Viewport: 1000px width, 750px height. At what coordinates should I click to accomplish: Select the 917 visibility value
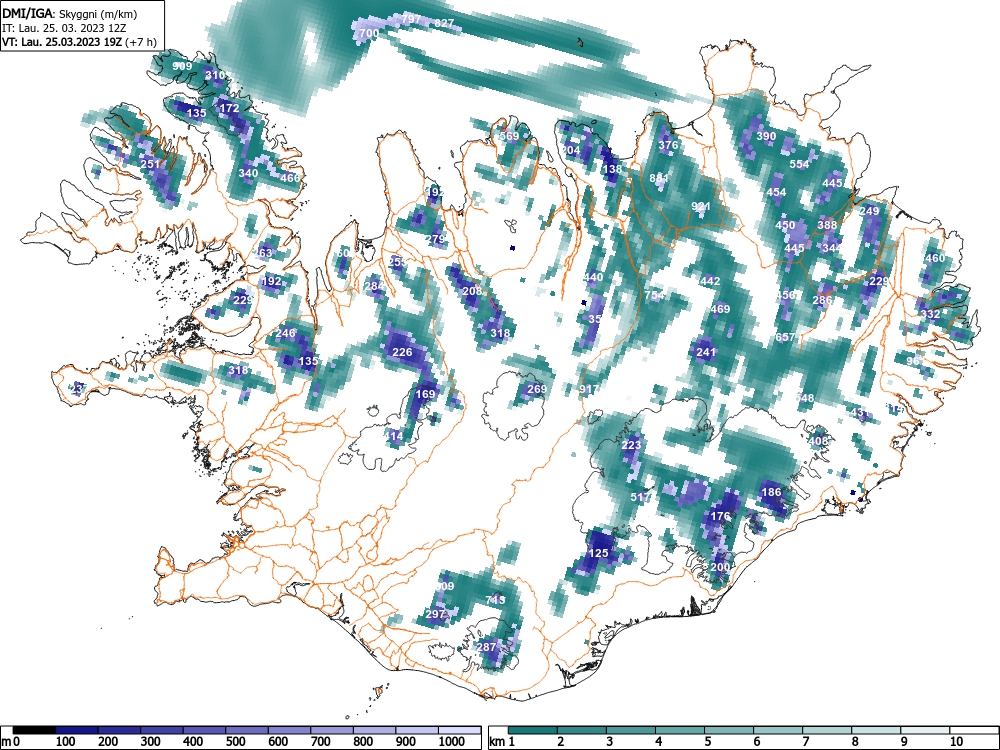tap(589, 389)
